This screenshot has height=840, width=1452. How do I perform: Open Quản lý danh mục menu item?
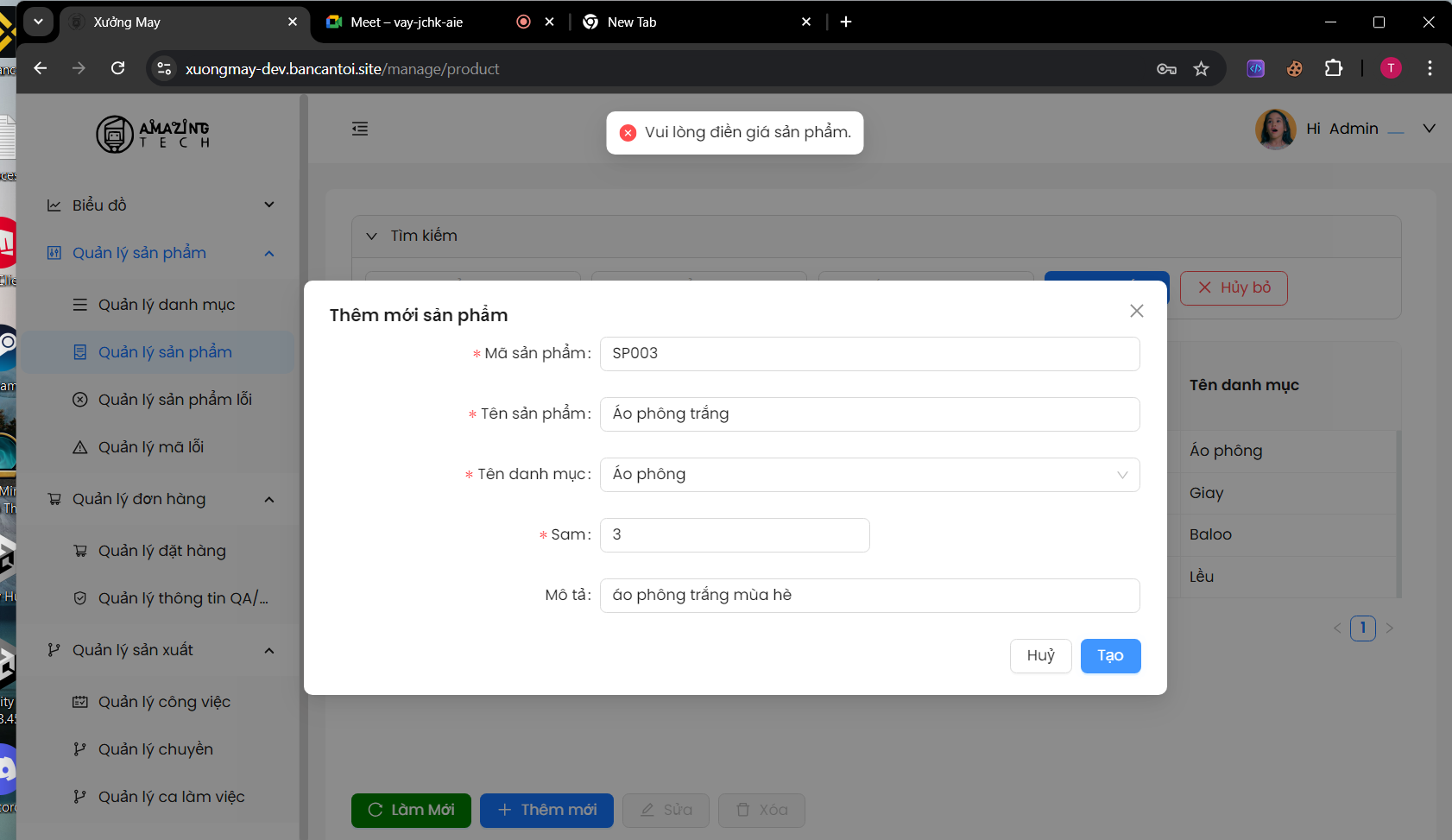[166, 305]
